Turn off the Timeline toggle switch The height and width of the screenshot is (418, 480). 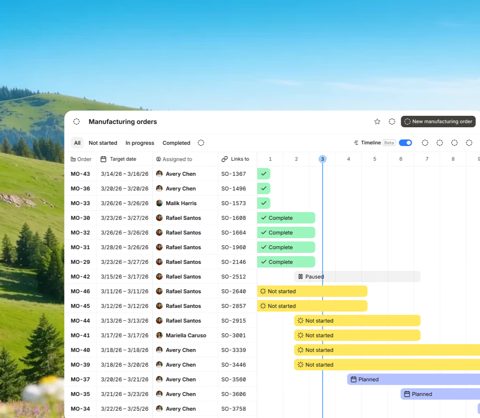[x=405, y=143]
